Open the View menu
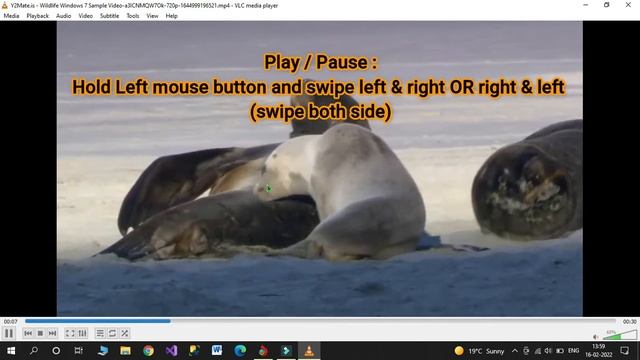The height and width of the screenshot is (360, 640). [152, 16]
